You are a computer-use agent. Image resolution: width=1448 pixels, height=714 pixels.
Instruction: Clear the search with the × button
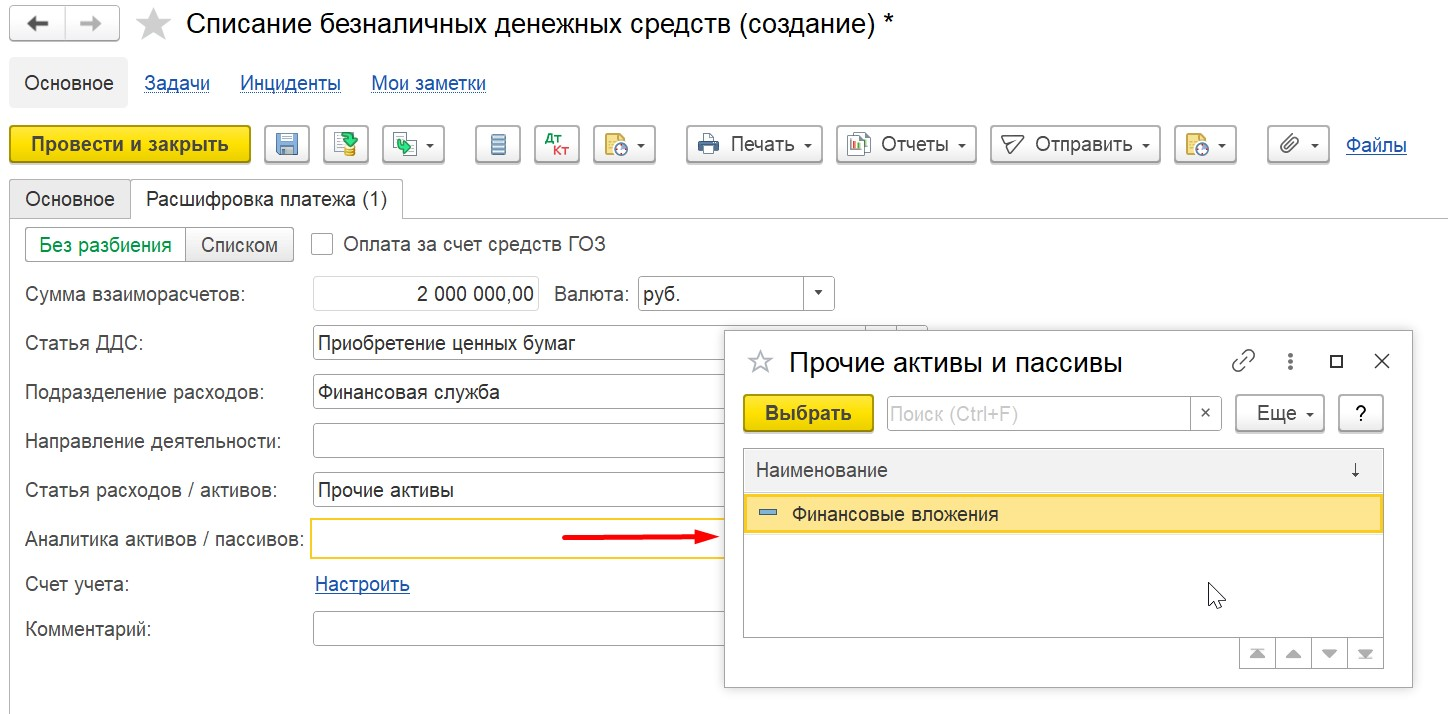tap(1205, 413)
